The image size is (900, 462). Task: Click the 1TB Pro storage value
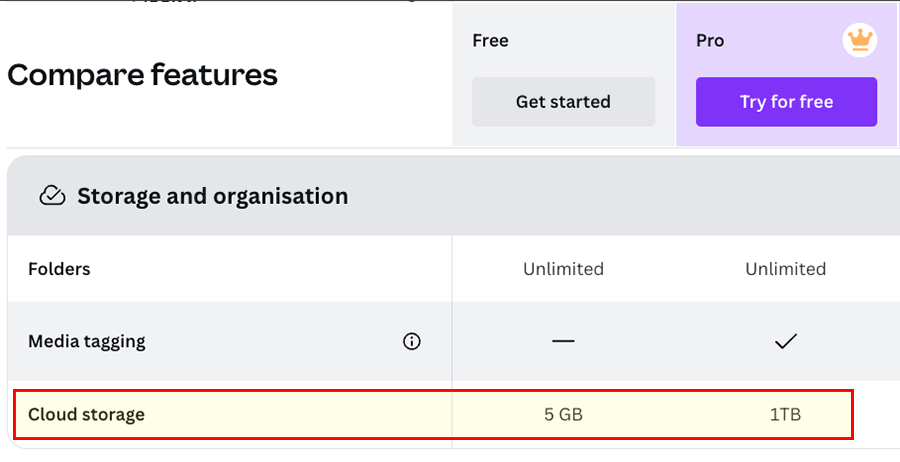pyautogui.click(x=786, y=414)
